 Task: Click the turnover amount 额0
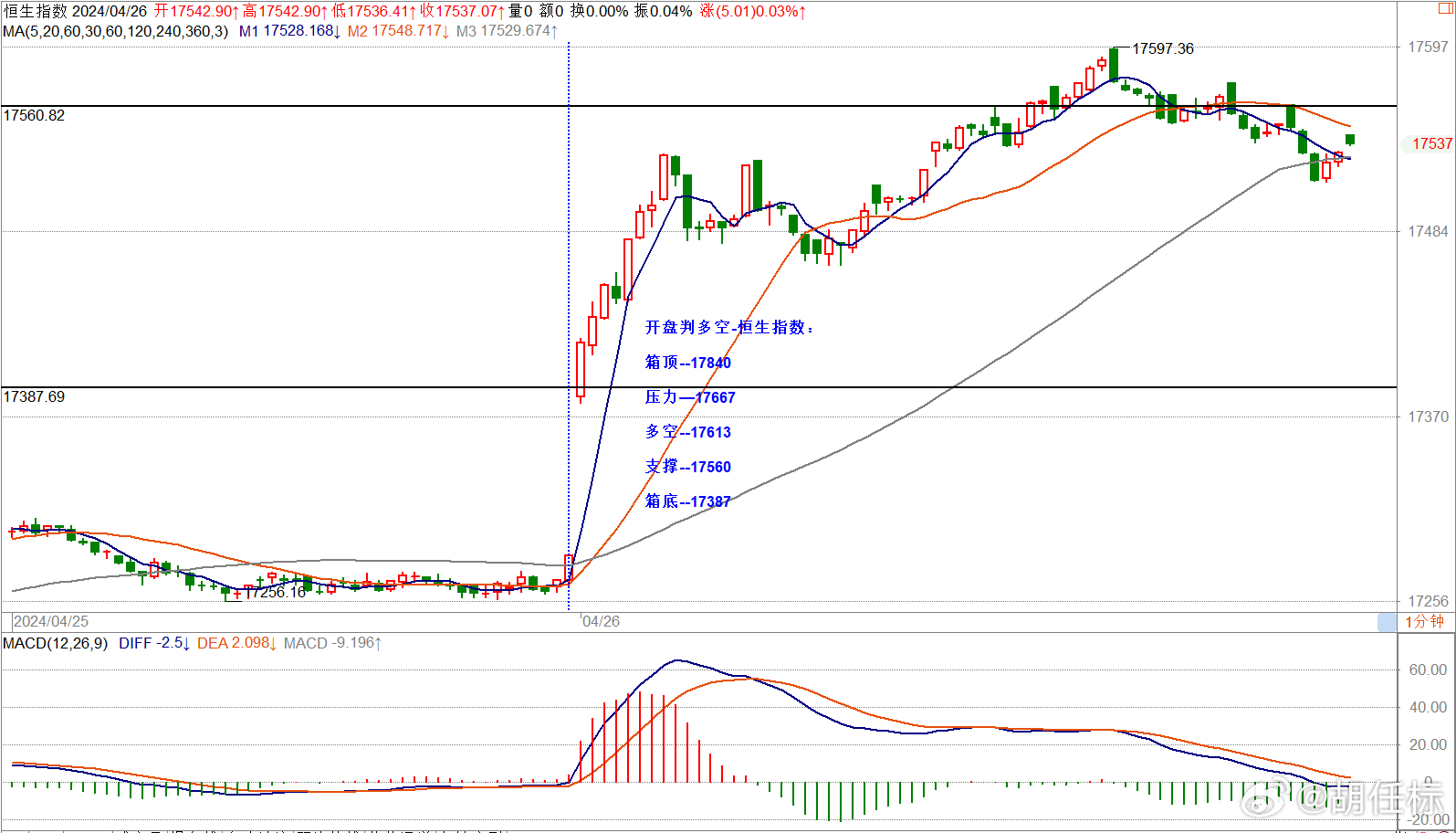click(551, 11)
